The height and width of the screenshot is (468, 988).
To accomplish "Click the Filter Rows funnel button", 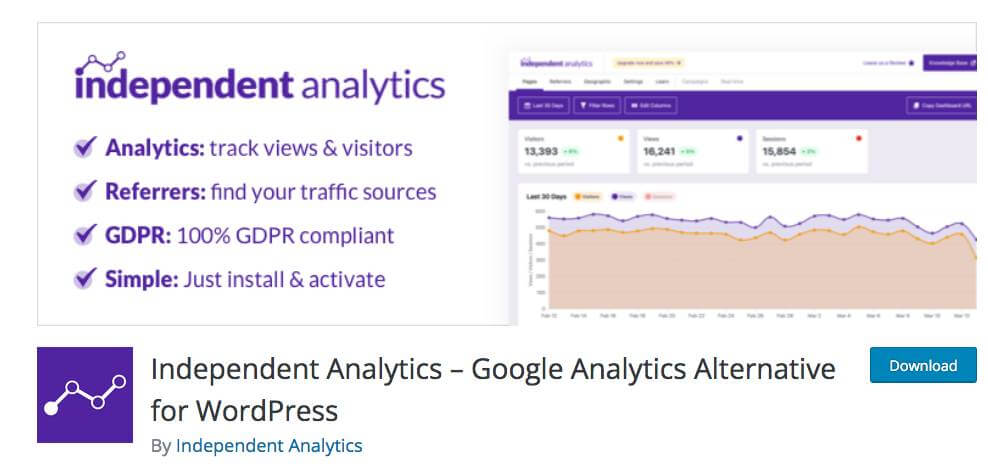I will point(597,106).
